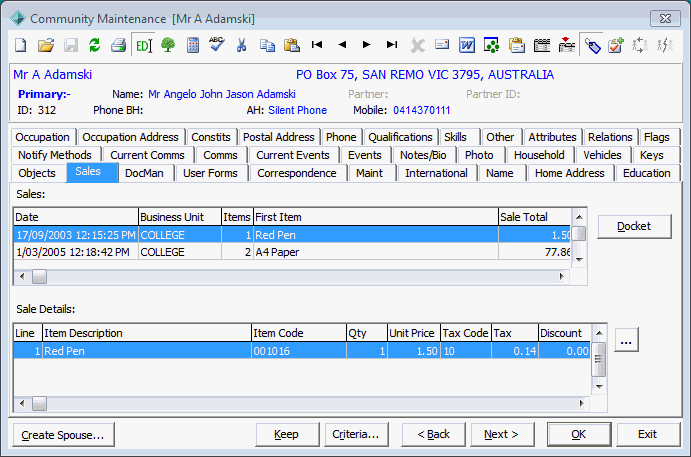Click the Sale Details vertical scrollbar thumb
The width and height of the screenshot is (691, 457).
598,359
